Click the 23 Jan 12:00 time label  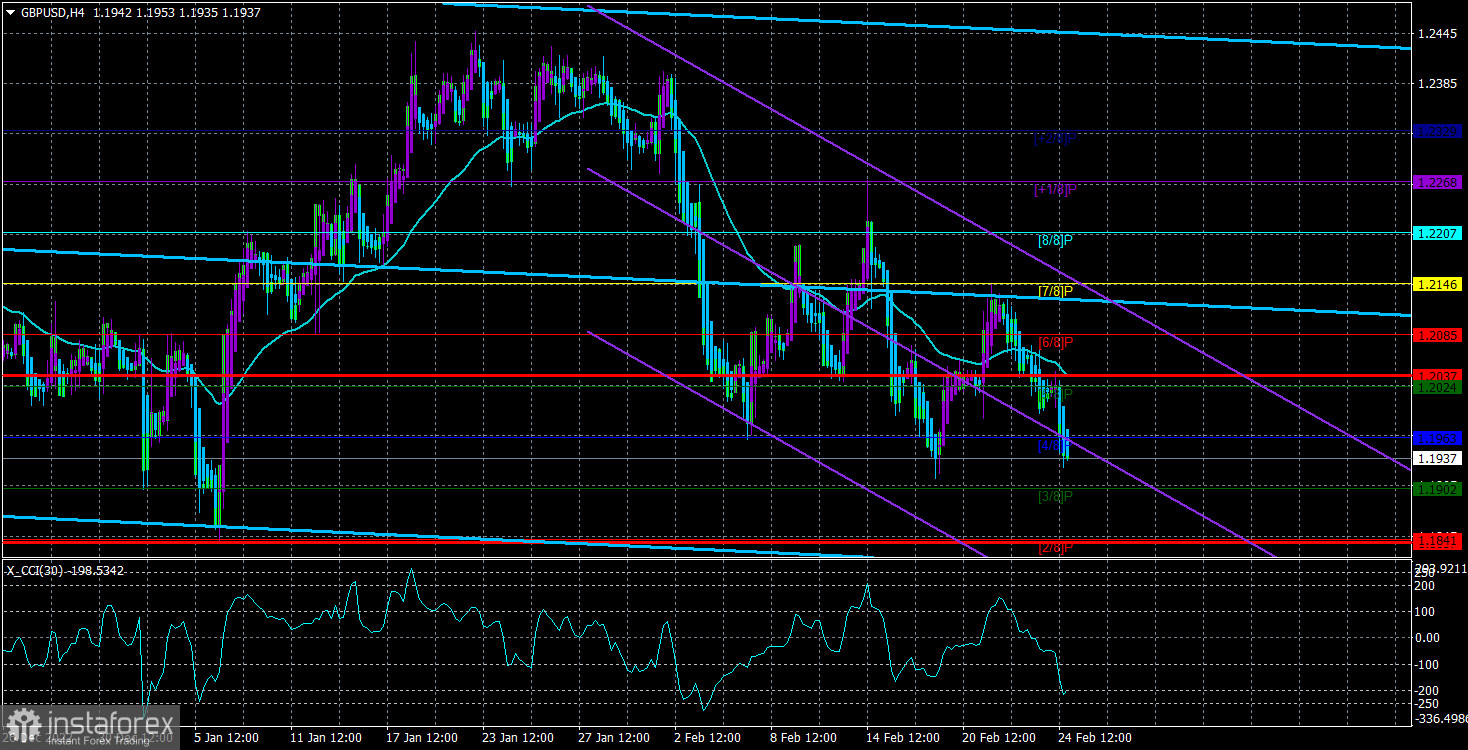pyautogui.click(x=516, y=738)
